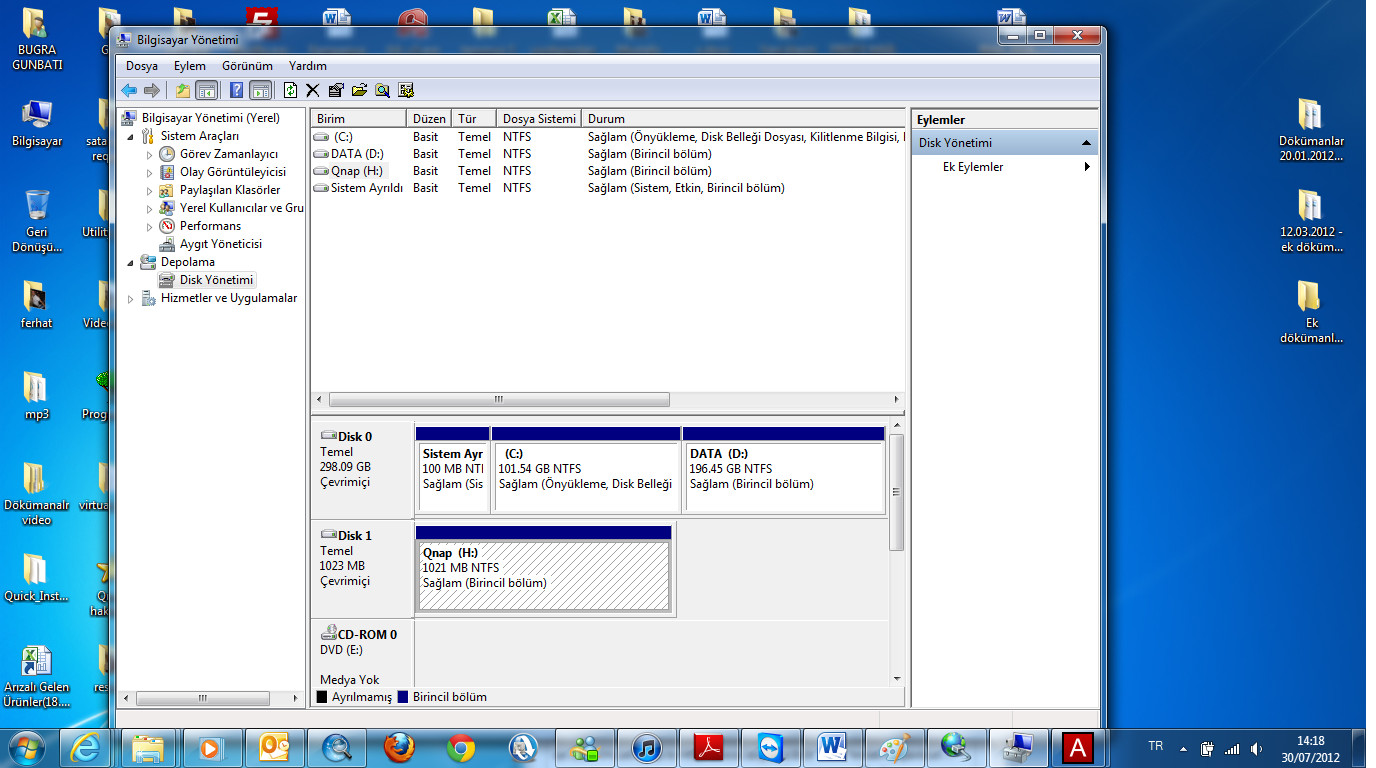Image resolution: width=1376 pixels, height=768 pixels.
Task: Toggle the Show/Hide Console Tree toolbar button
Action: pos(206,90)
